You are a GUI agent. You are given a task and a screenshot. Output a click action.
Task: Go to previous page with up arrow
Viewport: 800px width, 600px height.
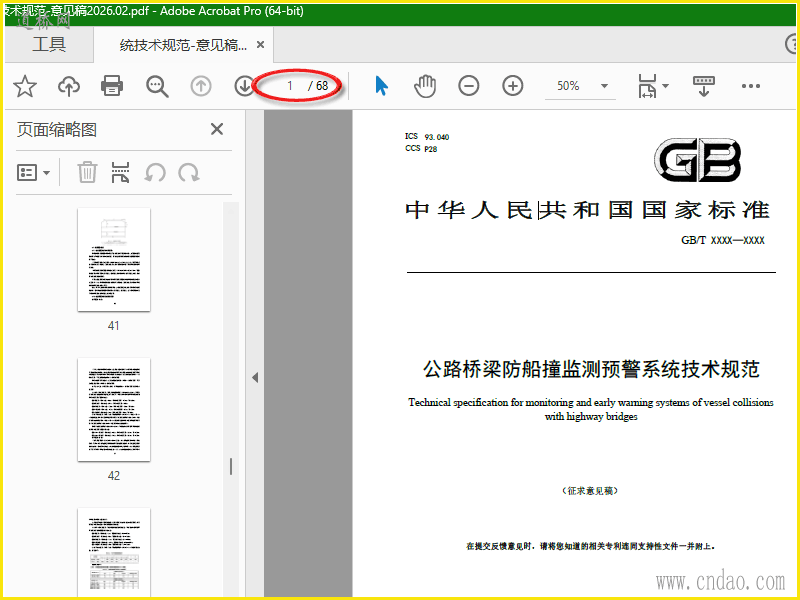[x=201, y=86]
